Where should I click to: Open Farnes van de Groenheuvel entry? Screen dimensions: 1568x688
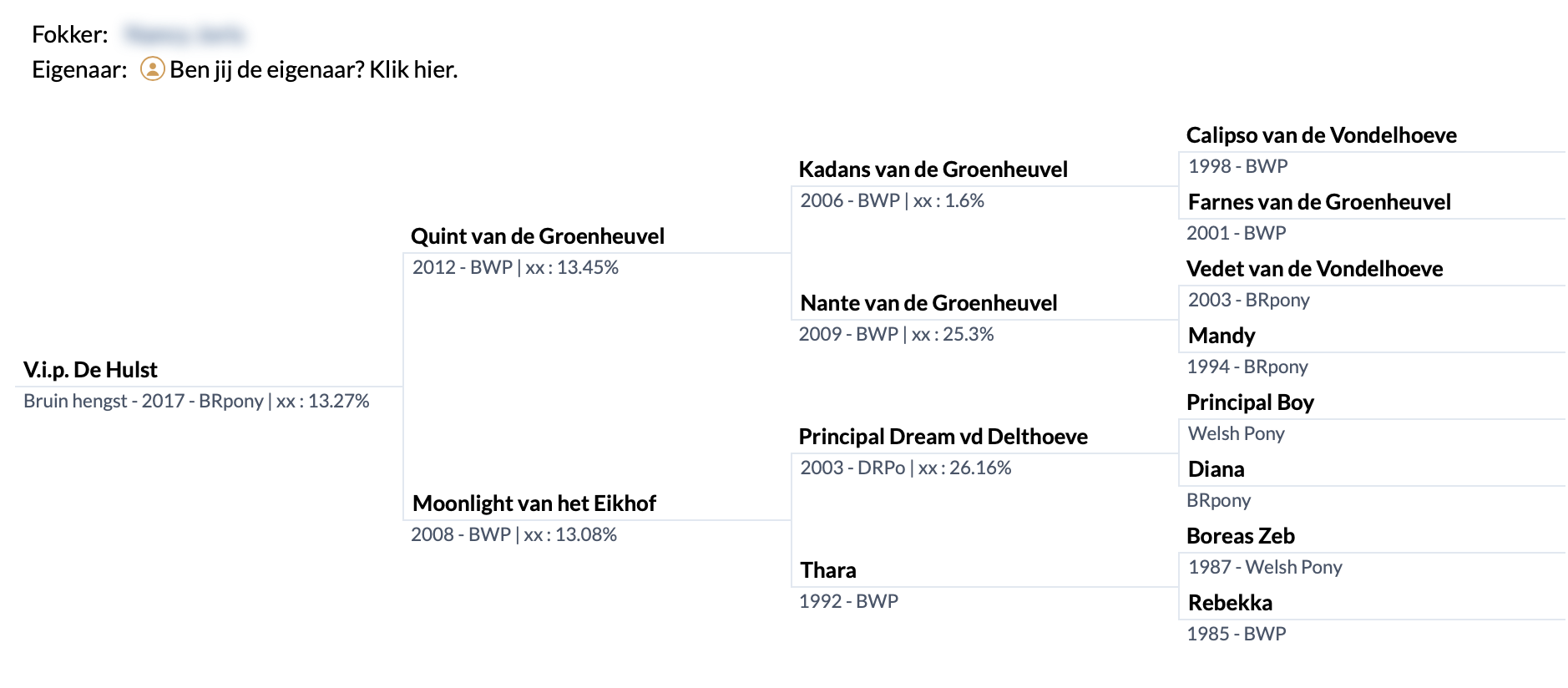click(1319, 202)
